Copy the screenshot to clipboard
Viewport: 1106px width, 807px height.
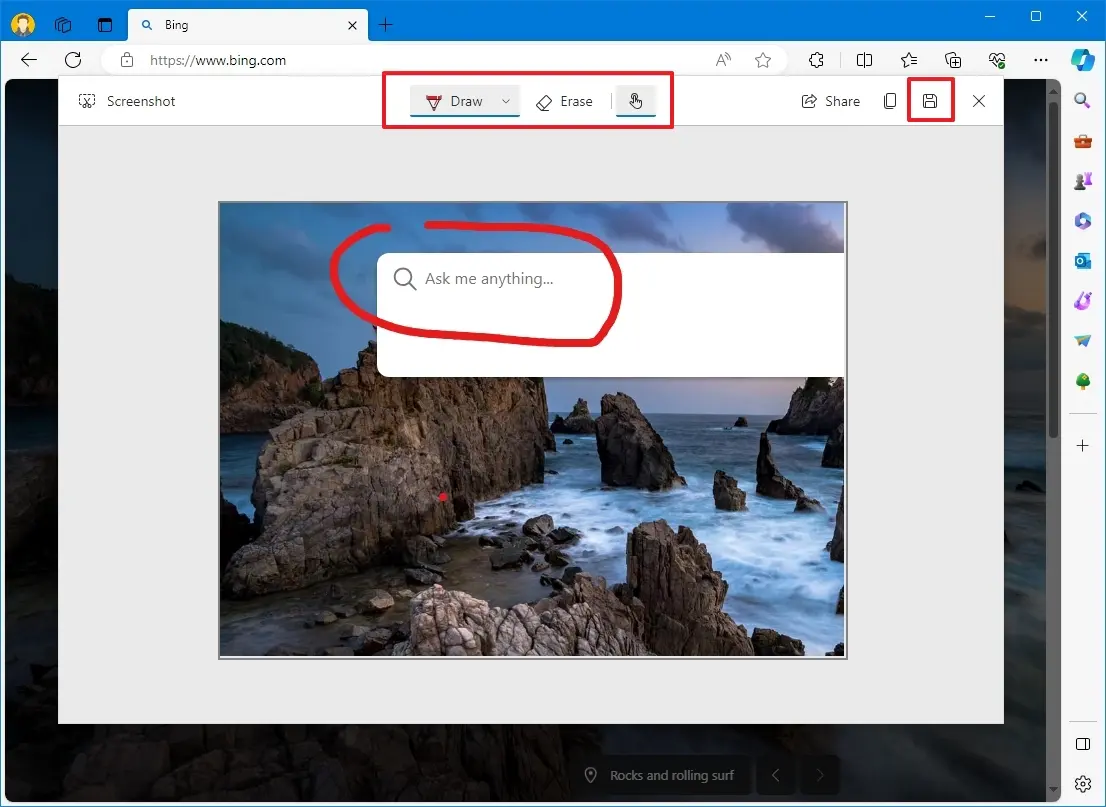pos(890,101)
